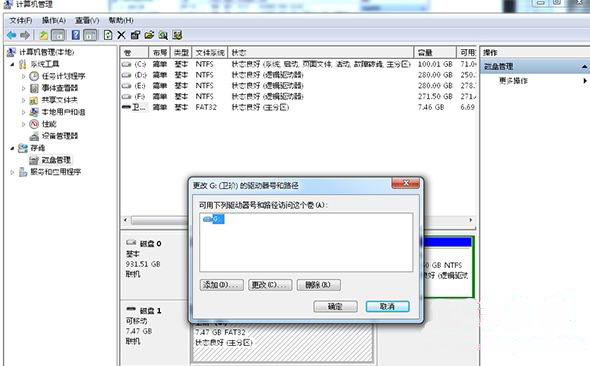Expand the 服务和应用程序 node arrow

click(12, 172)
